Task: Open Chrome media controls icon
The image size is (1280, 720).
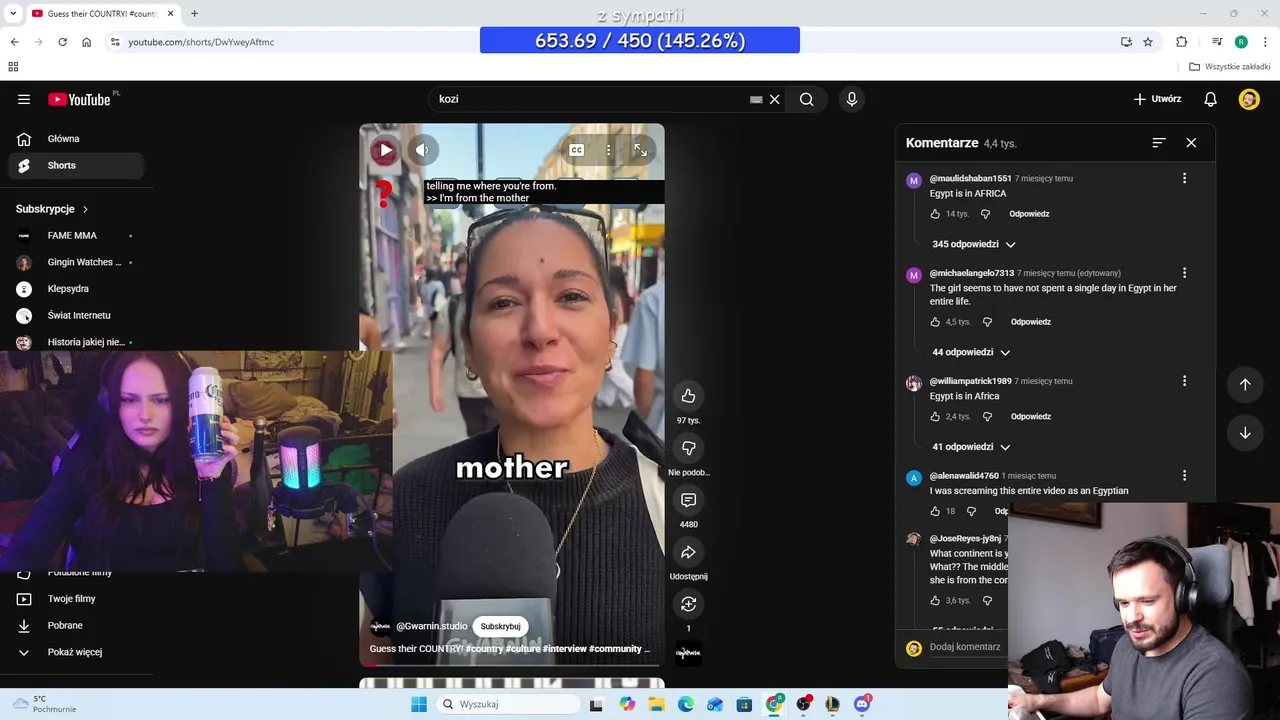Action: click(x=1217, y=42)
